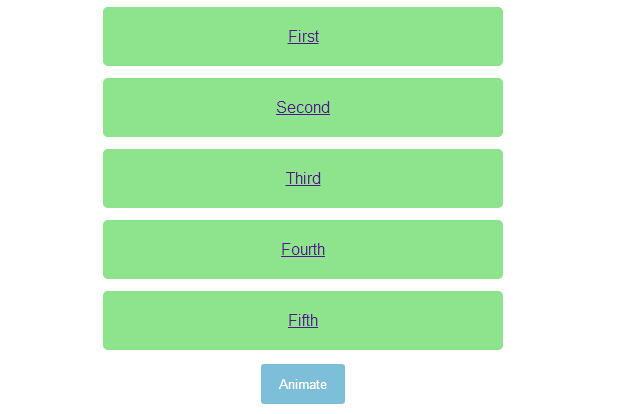The image size is (630, 414).
Task: Select the Fifth link text
Action: click(303, 321)
